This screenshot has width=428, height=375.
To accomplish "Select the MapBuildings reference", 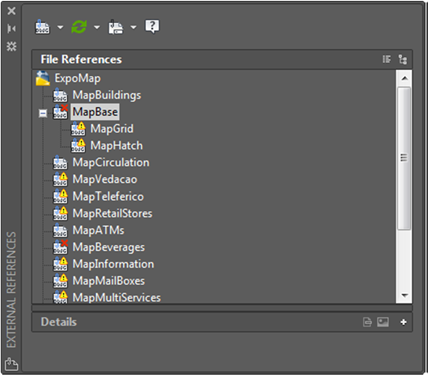I will [x=107, y=95].
